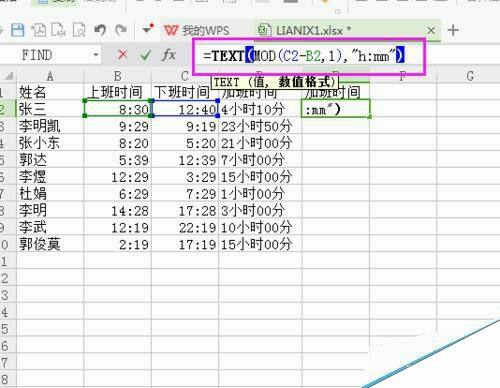Screen dimensions: 500x388
Task: Select the cell with time 14:28
Action: click(117, 210)
